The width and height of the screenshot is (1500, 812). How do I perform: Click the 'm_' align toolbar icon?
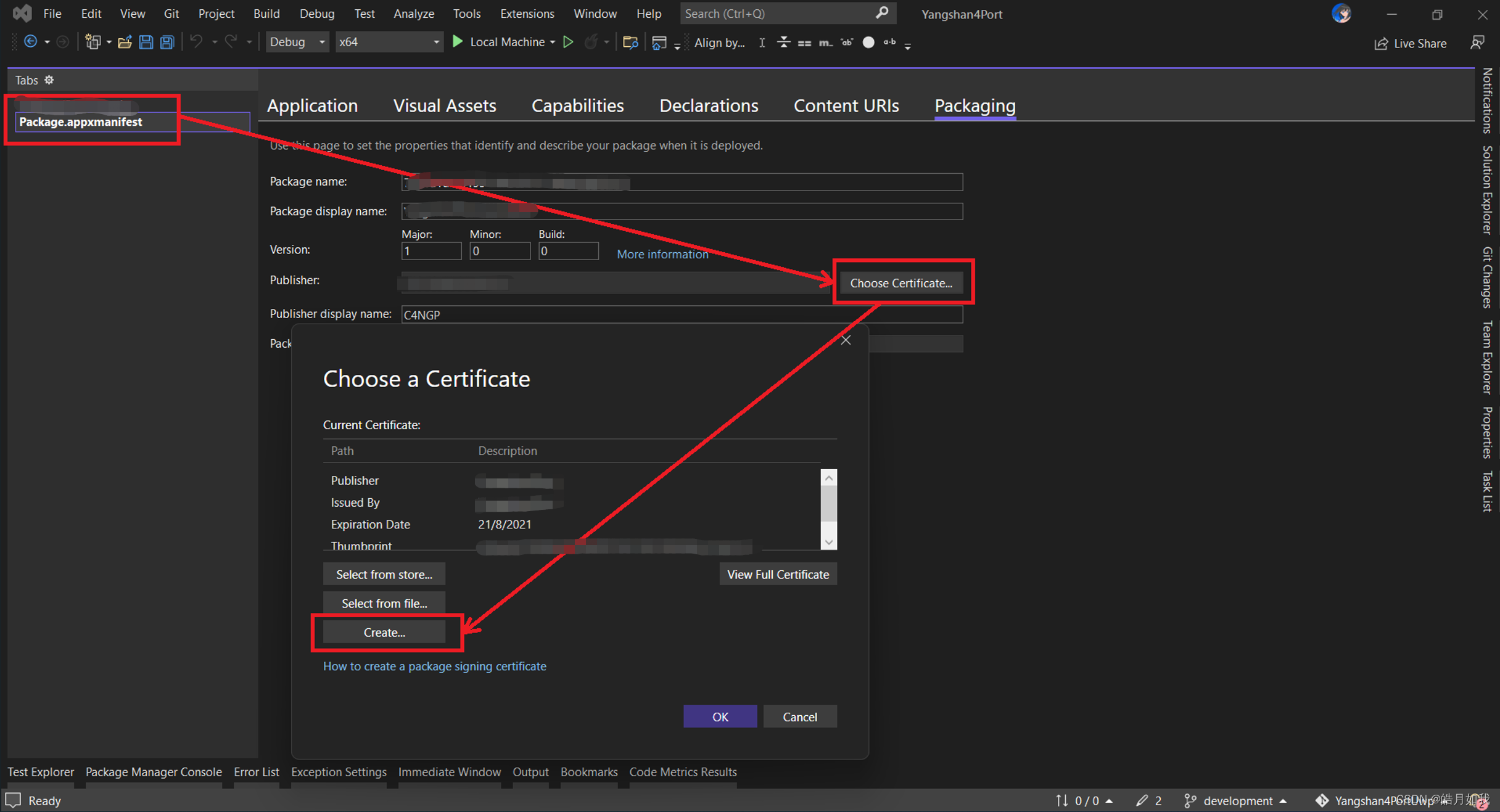click(x=825, y=43)
